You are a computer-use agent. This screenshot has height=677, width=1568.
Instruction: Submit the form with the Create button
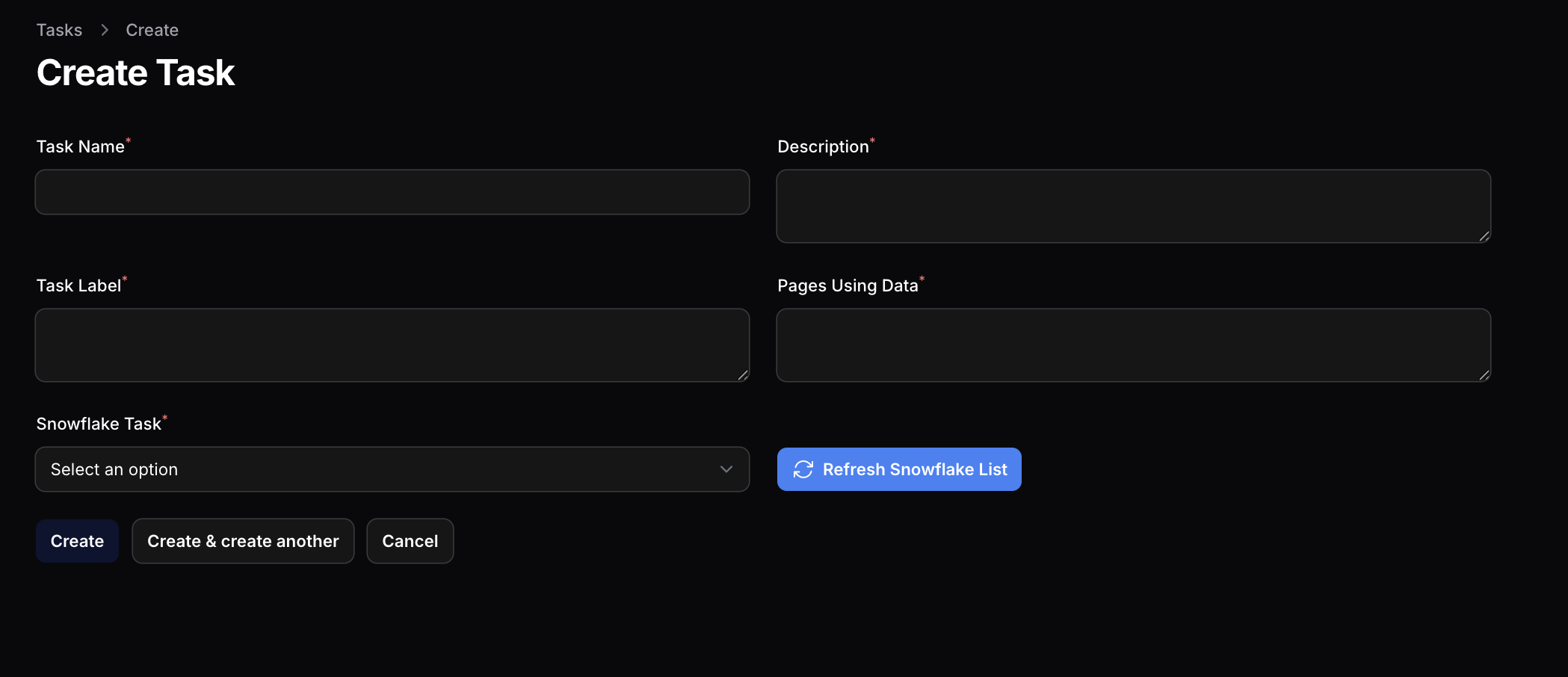(76, 540)
